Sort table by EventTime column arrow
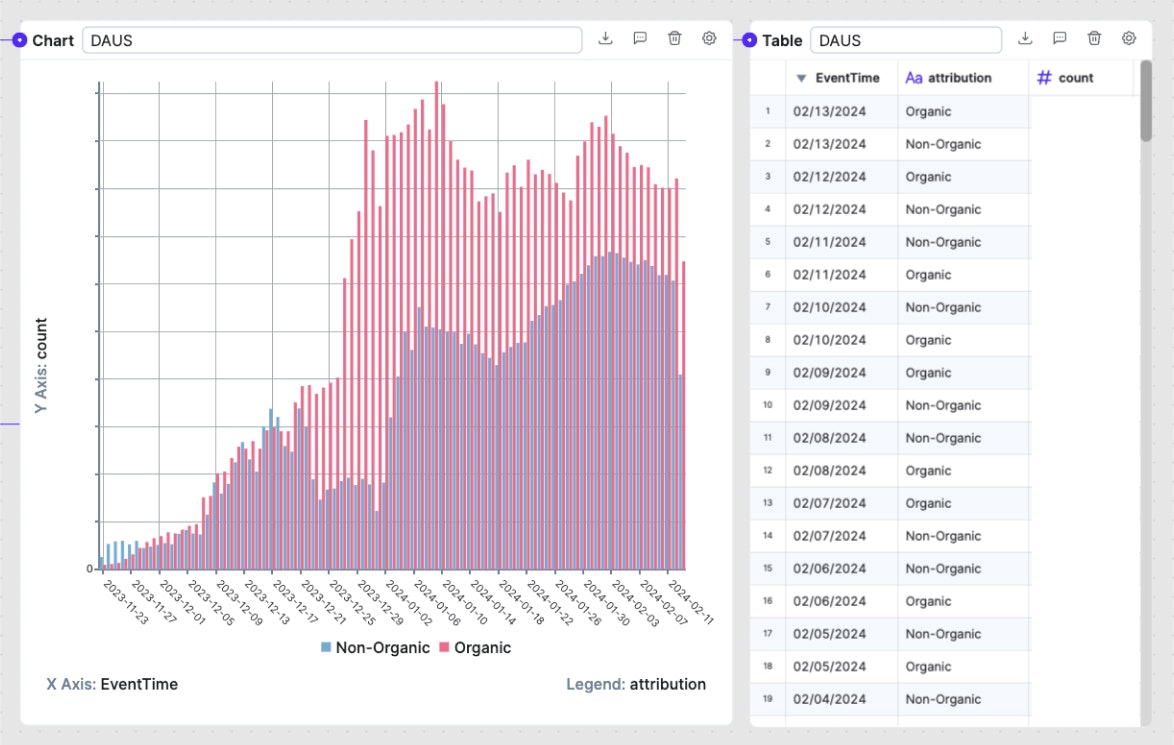 click(801, 78)
